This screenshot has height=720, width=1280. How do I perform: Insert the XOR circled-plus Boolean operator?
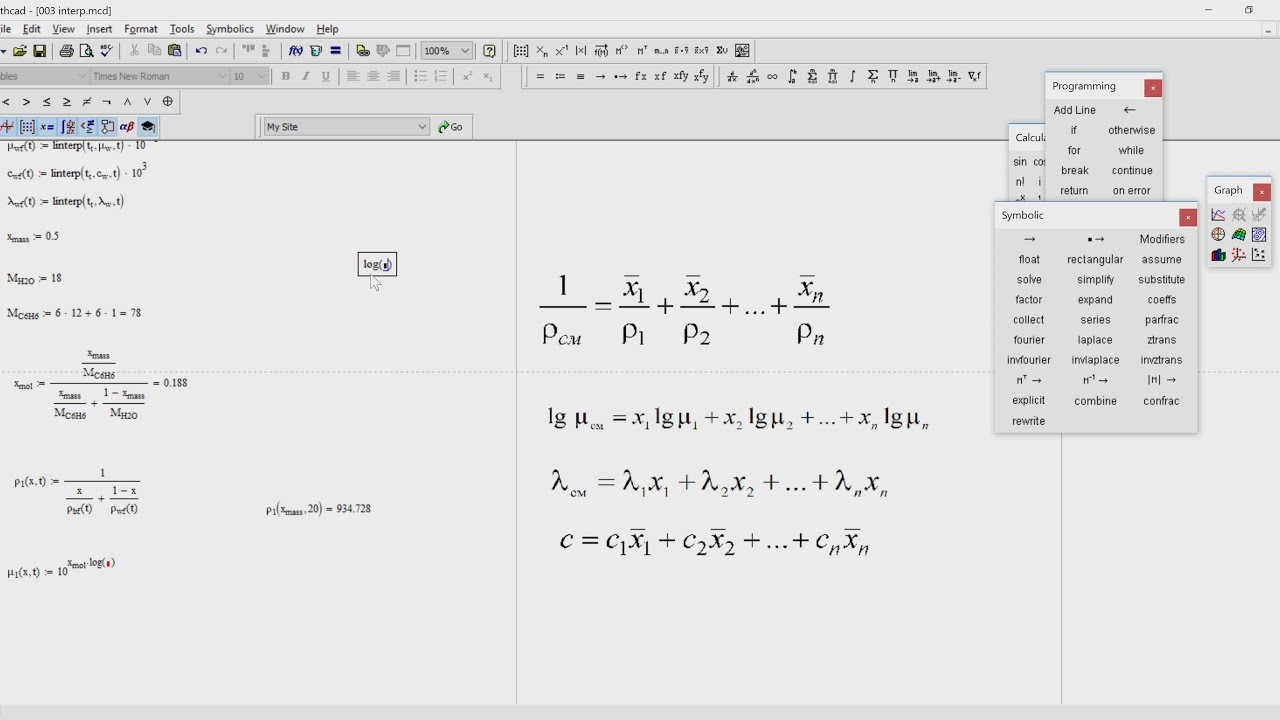pyautogui.click(x=168, y=102)
